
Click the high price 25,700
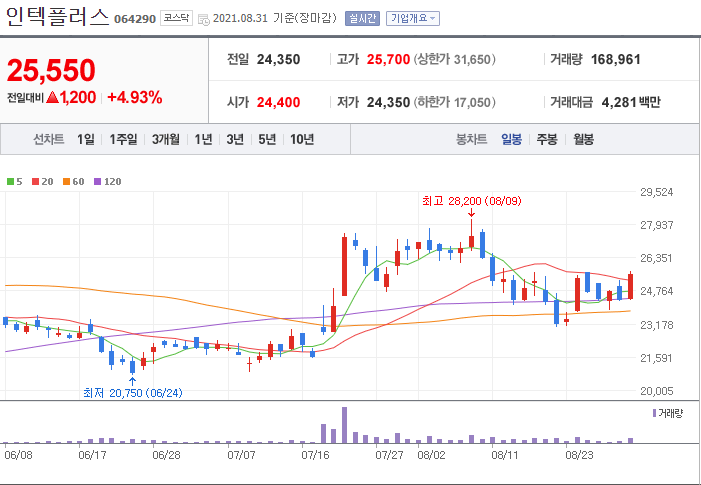click(388, 59)
